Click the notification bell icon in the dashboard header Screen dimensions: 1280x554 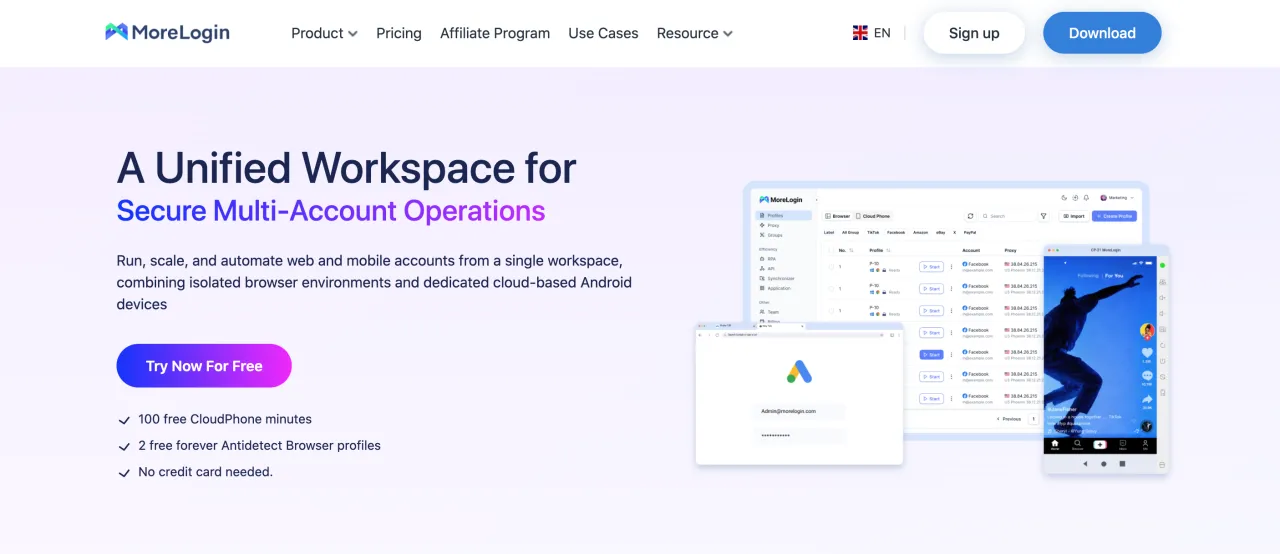pos(1087,198)
